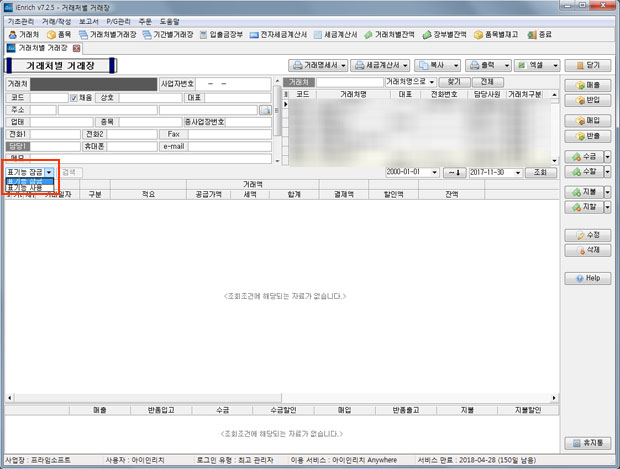
Task: Toggle the 채움 checkbox
Action: [x=73, y=98]
